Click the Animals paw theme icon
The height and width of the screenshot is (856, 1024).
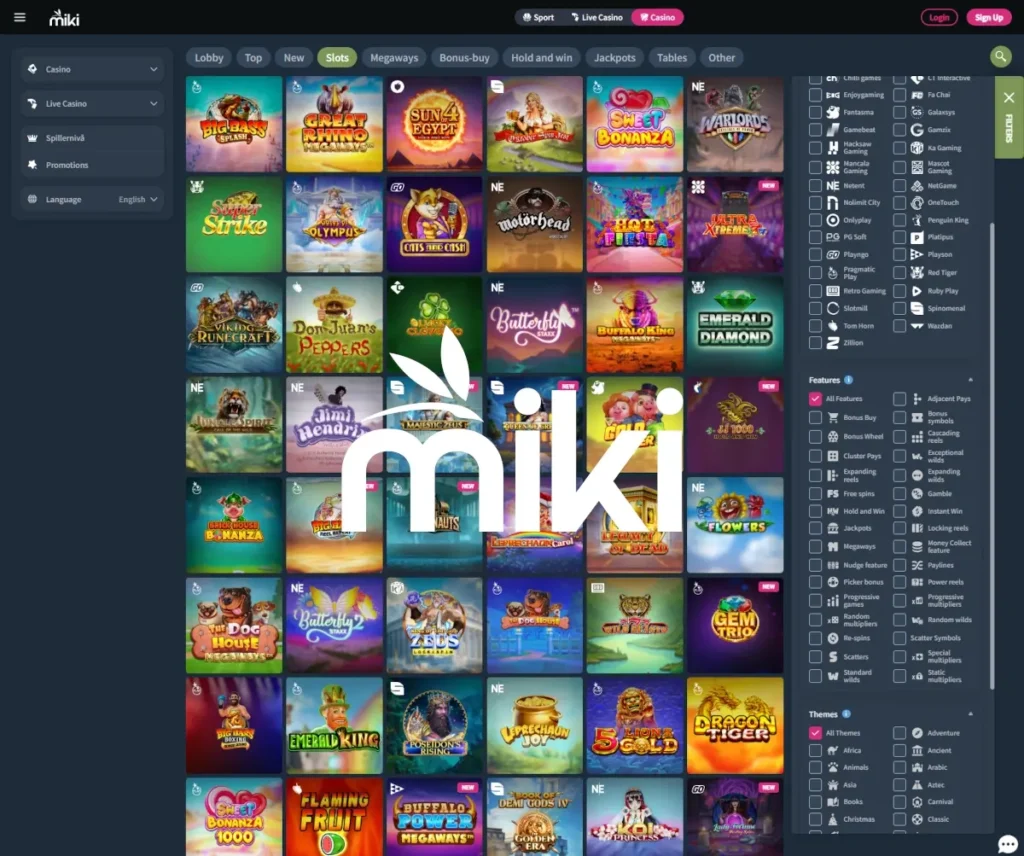pos(833,768)
